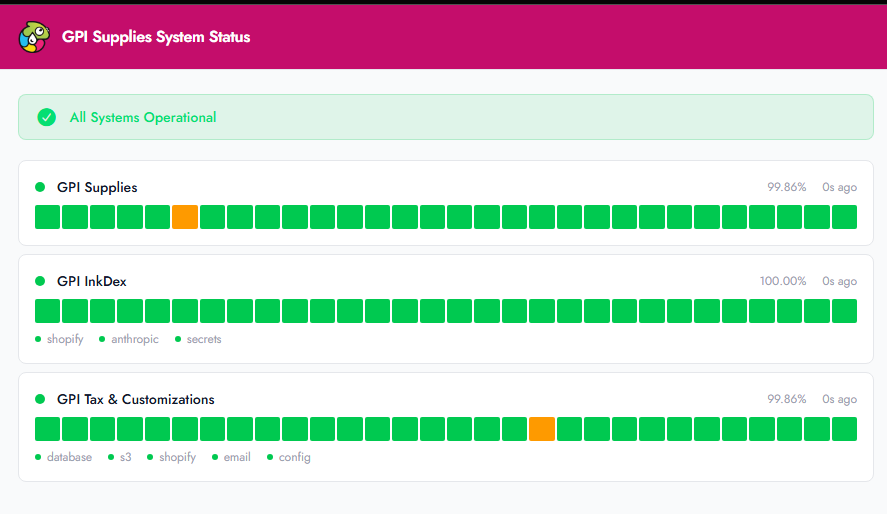Screen dimensions: 887x514
Task: Click the green dot next to secrets
Action: coord(178,339)
